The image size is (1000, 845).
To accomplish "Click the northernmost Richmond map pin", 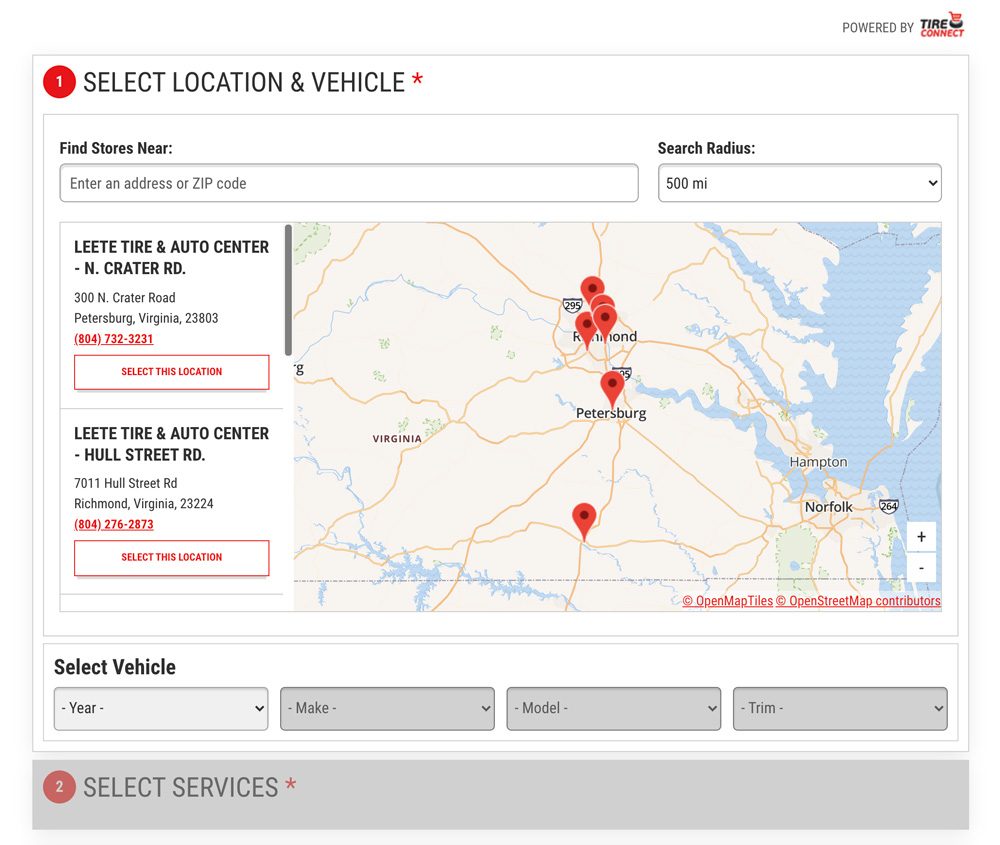I will coord(592,290).
